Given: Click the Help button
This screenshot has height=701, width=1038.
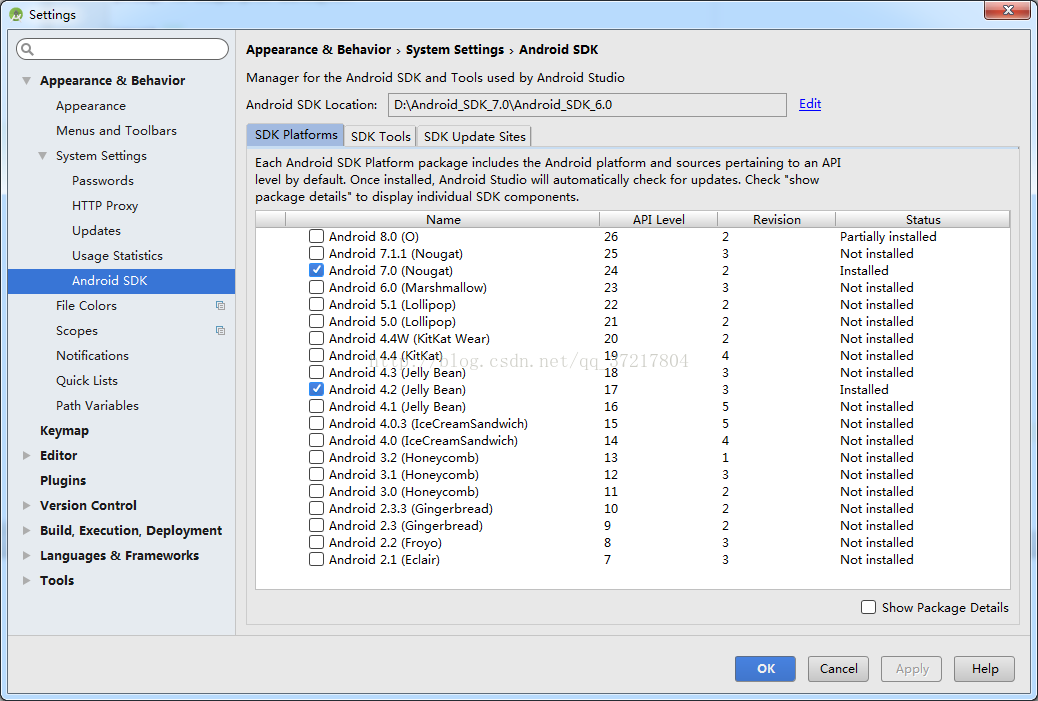Looking at the screenshot, I should pyautogui.click(x=984, y=669).
